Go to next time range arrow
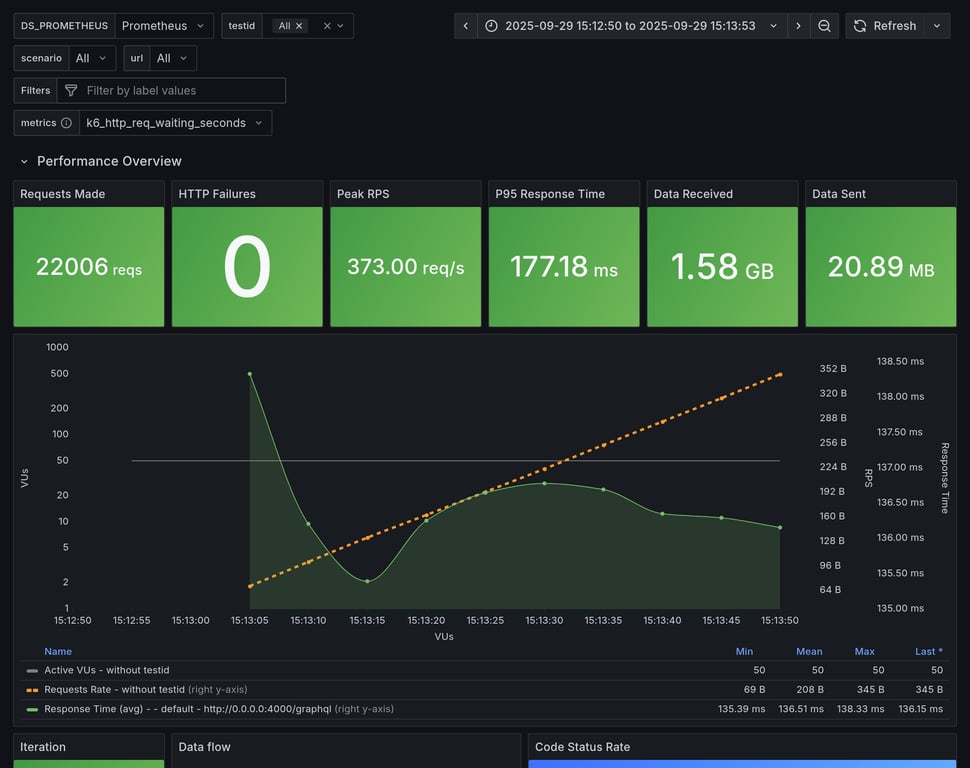 (x=798, y=26)
